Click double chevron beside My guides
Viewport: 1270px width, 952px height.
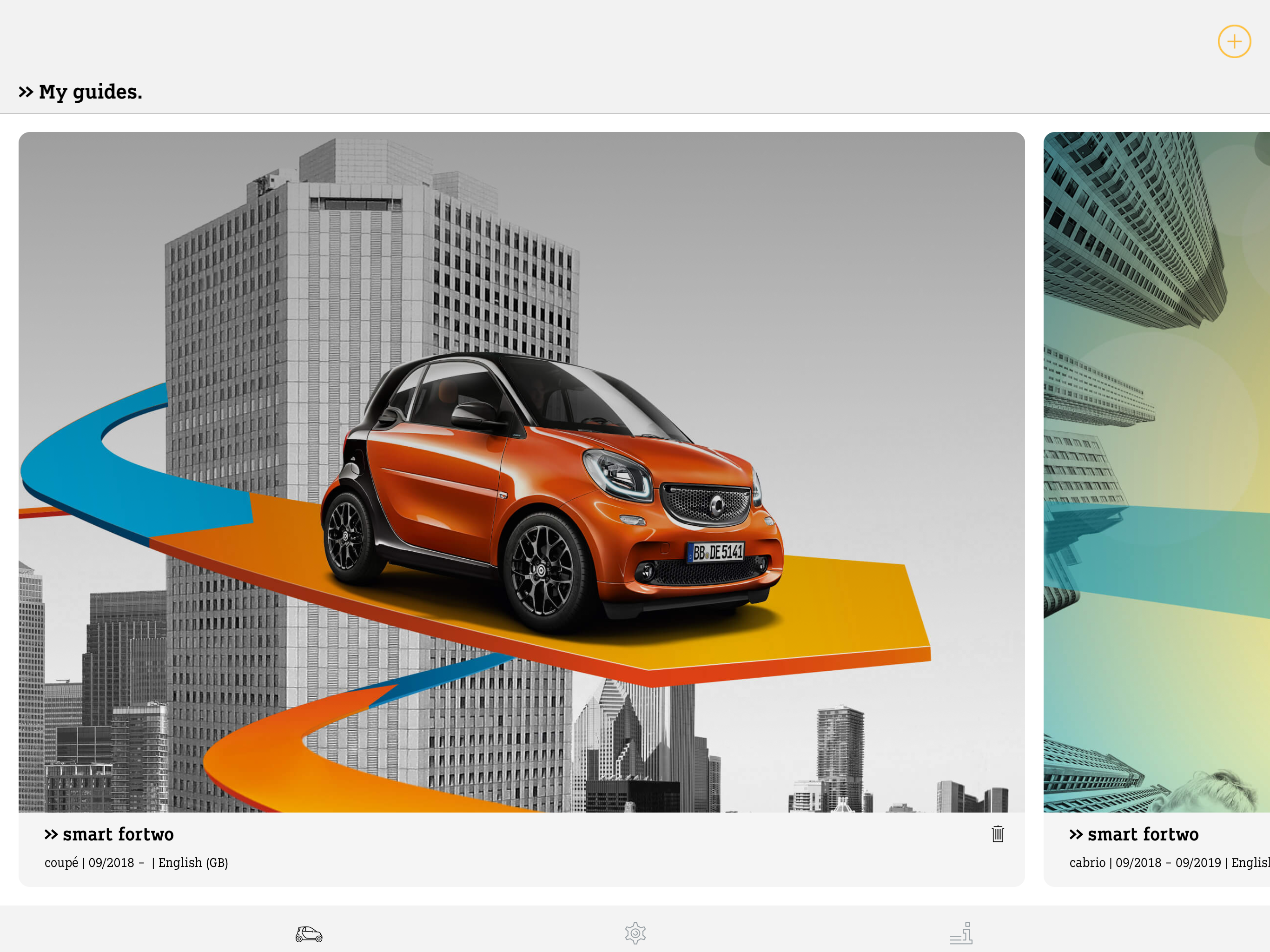(26, 92)
